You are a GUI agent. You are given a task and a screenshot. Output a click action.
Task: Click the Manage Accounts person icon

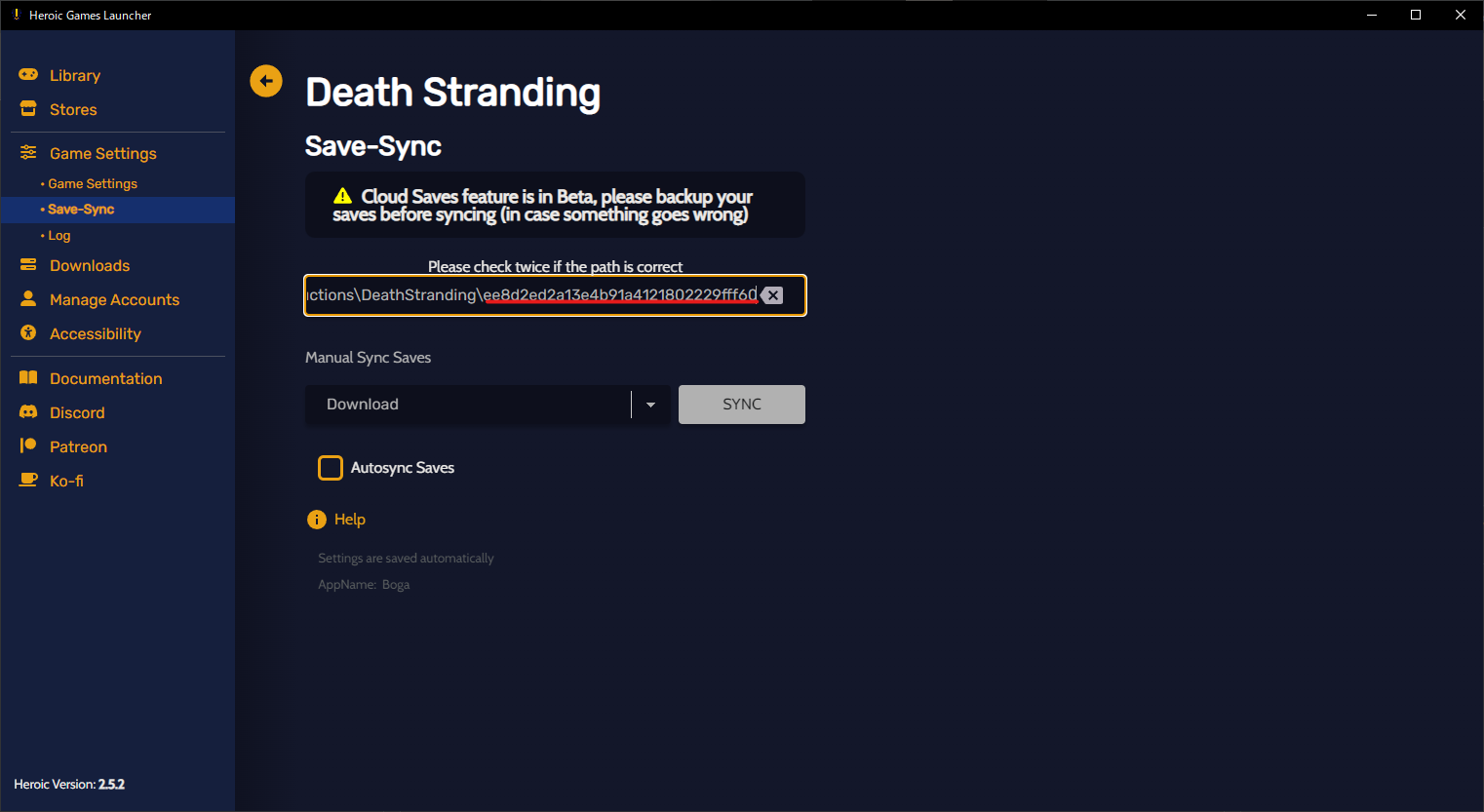point(28,299)
